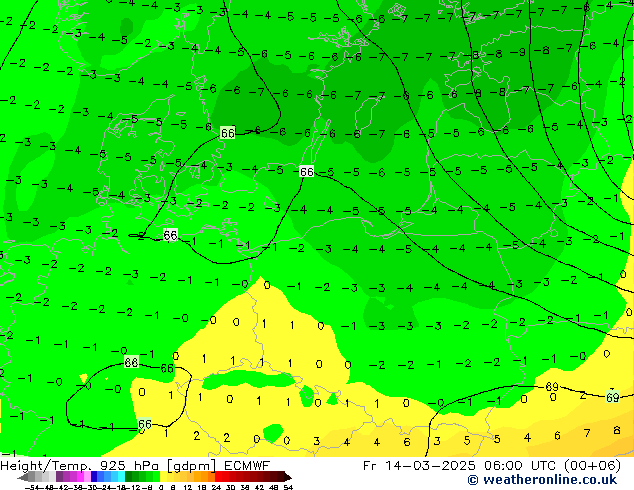The width and height of the screenshot is (634, 490).
Task: Click the '[gdpm]' unit label
Action: pyautogui.click(x=191, y=466)
